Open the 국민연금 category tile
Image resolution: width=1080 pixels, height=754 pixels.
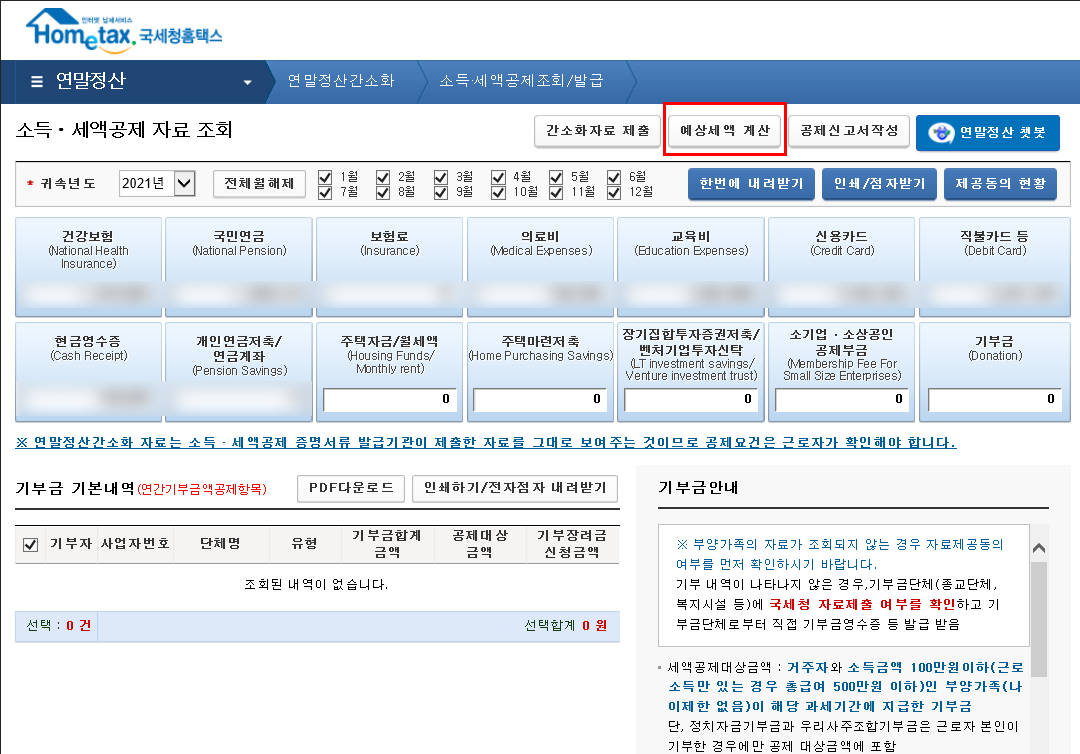(239, 267)
